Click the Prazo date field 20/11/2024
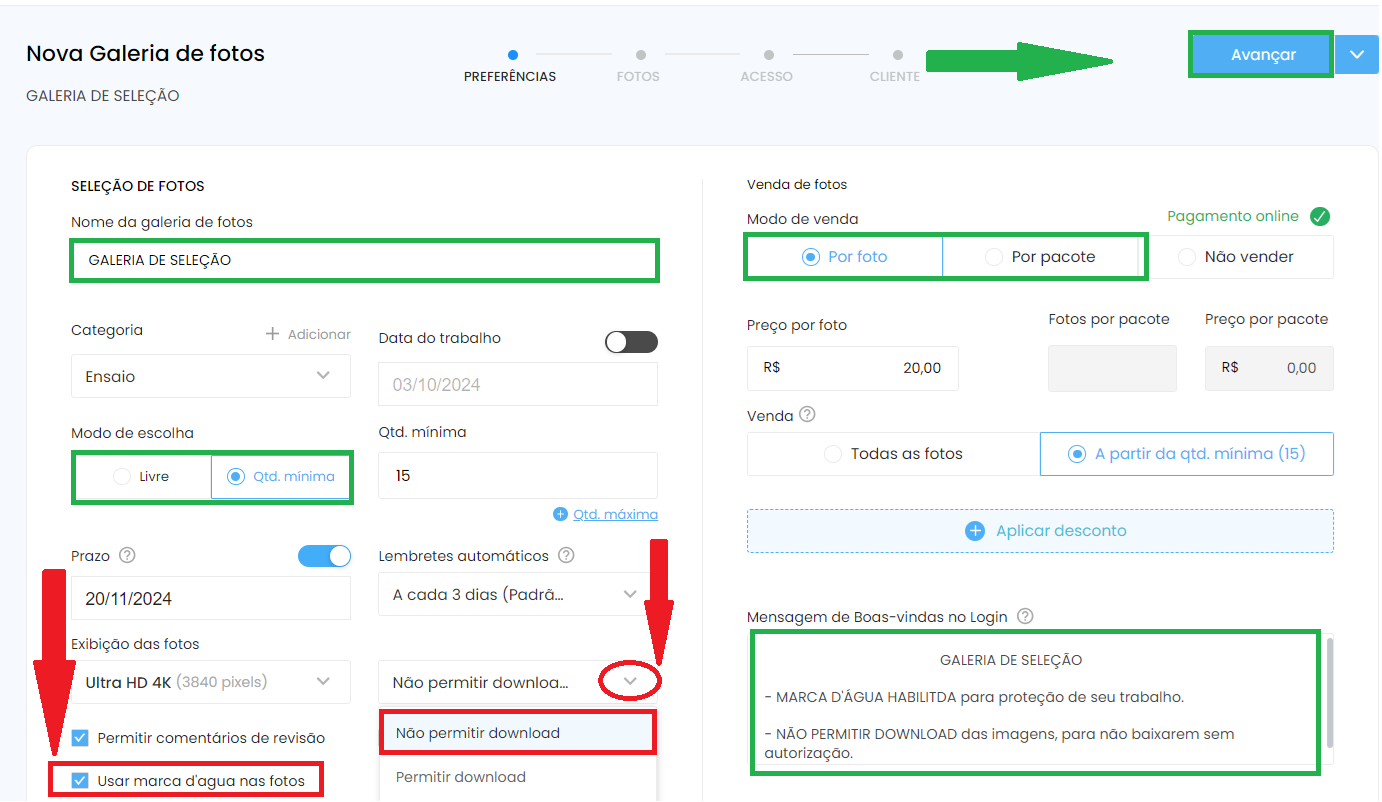 211,598
